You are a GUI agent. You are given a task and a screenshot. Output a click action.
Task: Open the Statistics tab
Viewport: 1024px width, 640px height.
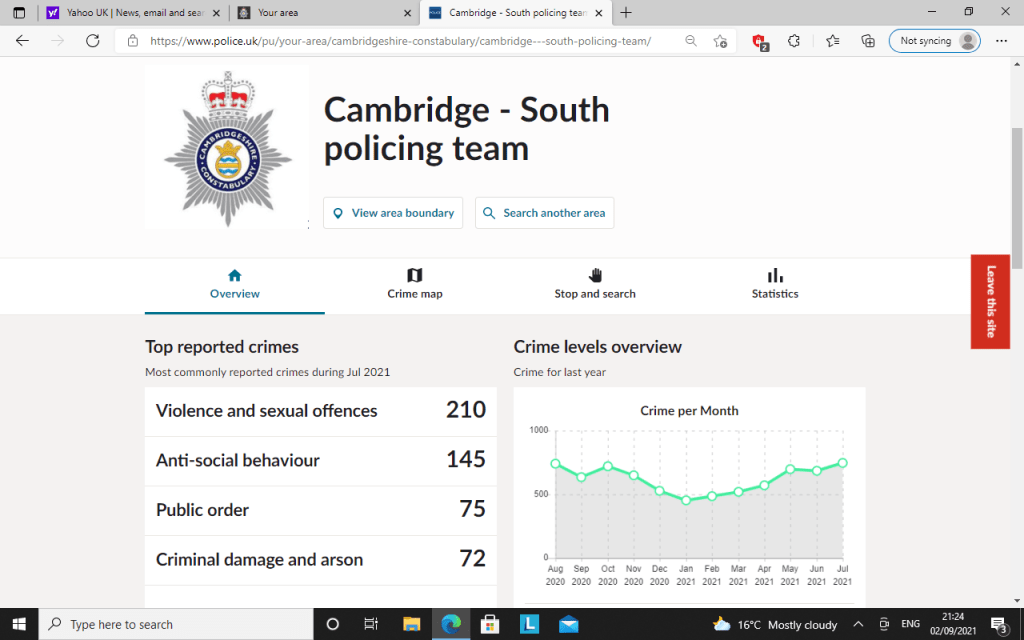point(775,284)
